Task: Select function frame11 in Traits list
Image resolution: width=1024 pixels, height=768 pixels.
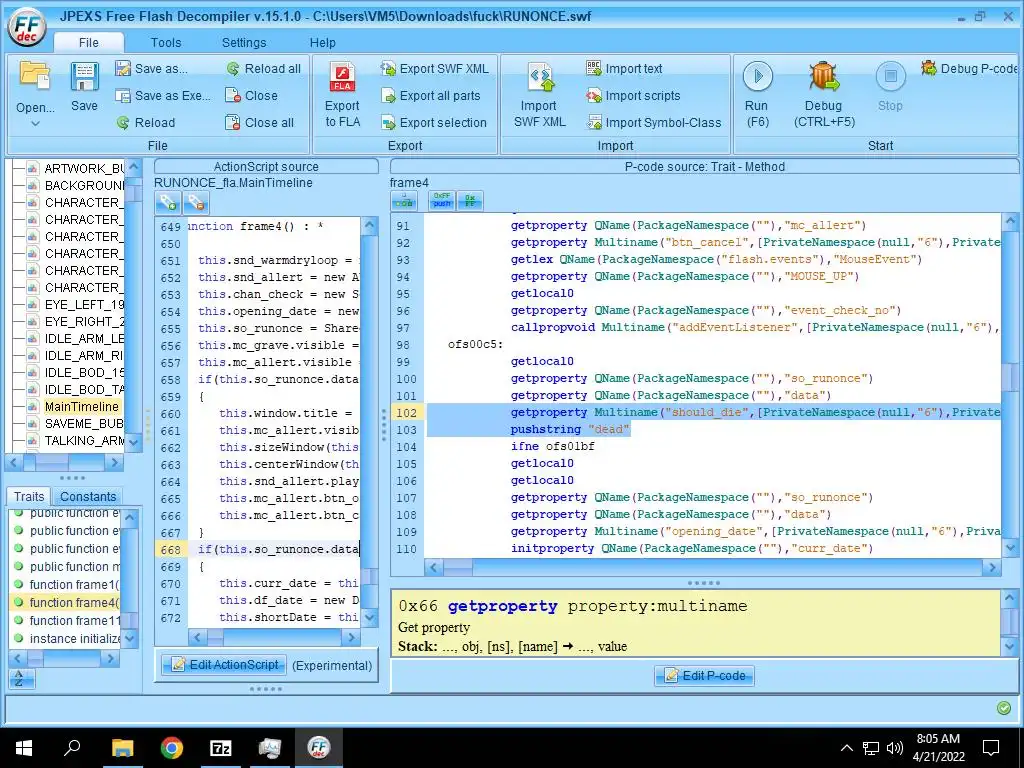Action: point(74,620)
